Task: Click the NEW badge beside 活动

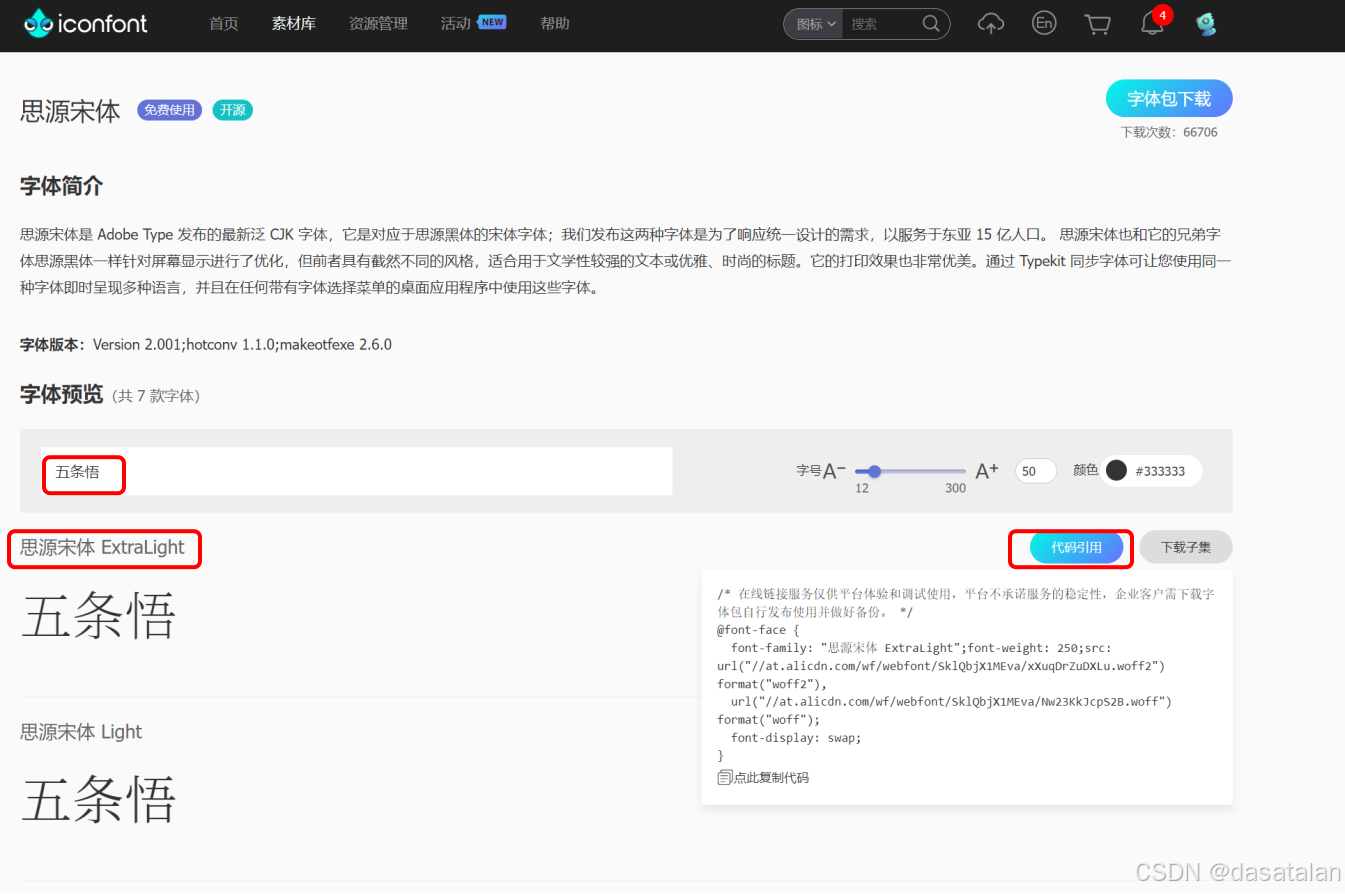Action: [x=492, y=21]
